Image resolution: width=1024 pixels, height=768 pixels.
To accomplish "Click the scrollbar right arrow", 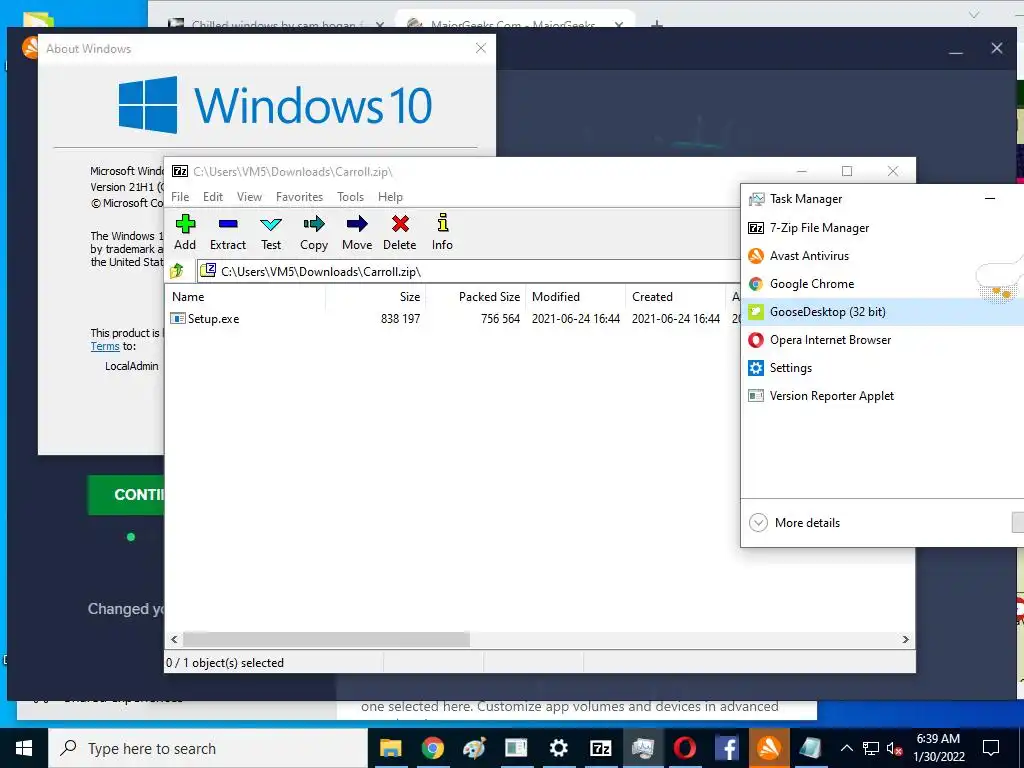I will (905, 639).
